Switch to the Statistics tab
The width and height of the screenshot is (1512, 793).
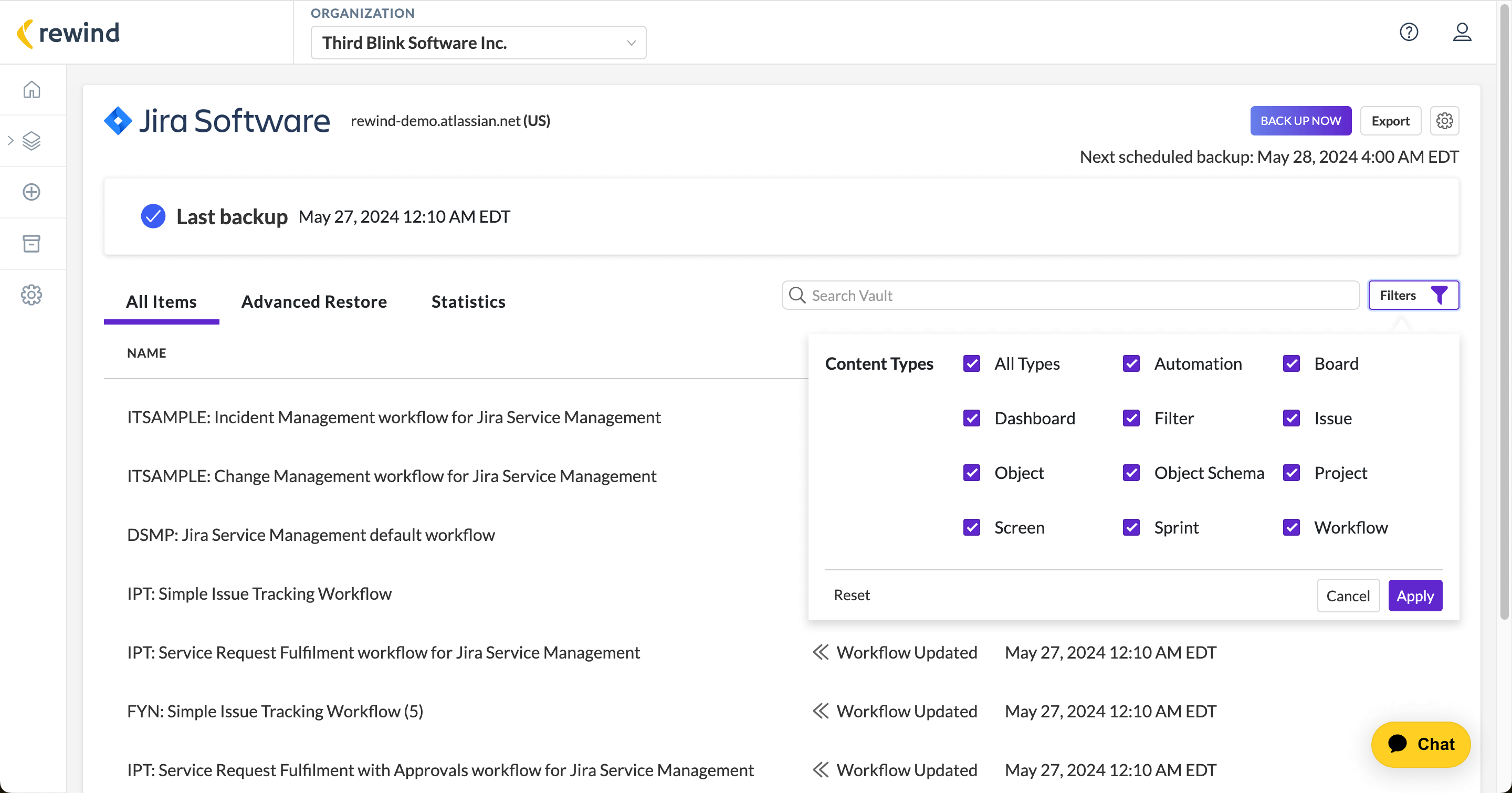coord(468,301)
